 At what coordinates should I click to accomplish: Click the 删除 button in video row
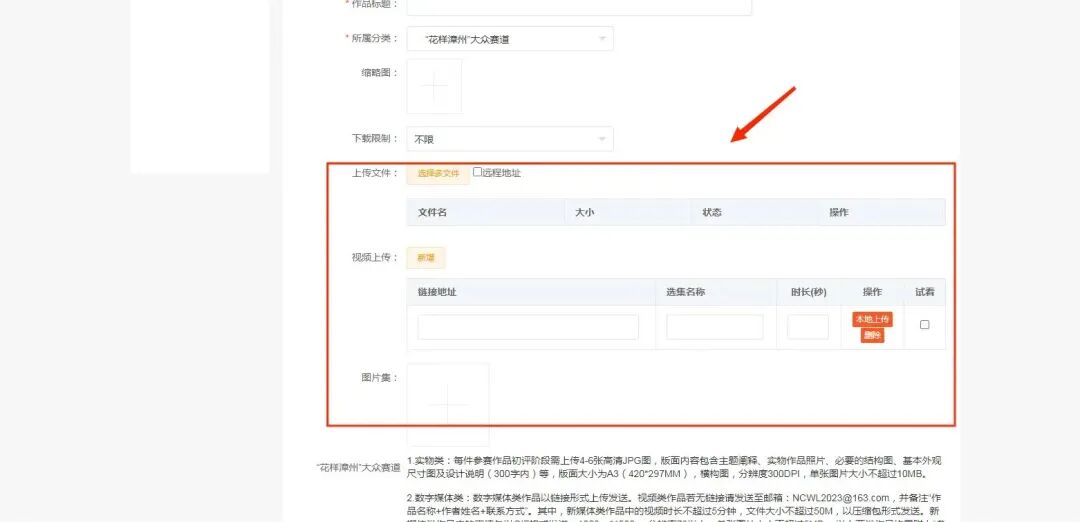(x=872, y=335)
